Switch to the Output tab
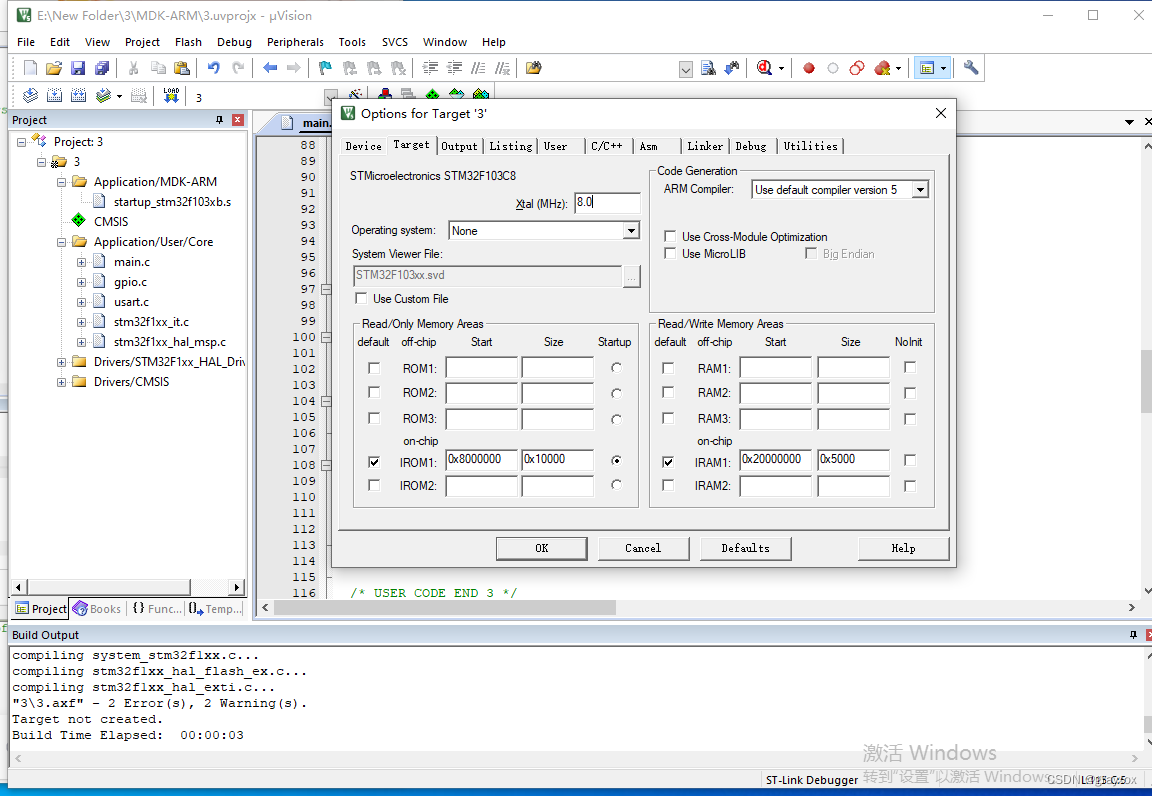1152x796 pixels. click(x=459, y=146)
